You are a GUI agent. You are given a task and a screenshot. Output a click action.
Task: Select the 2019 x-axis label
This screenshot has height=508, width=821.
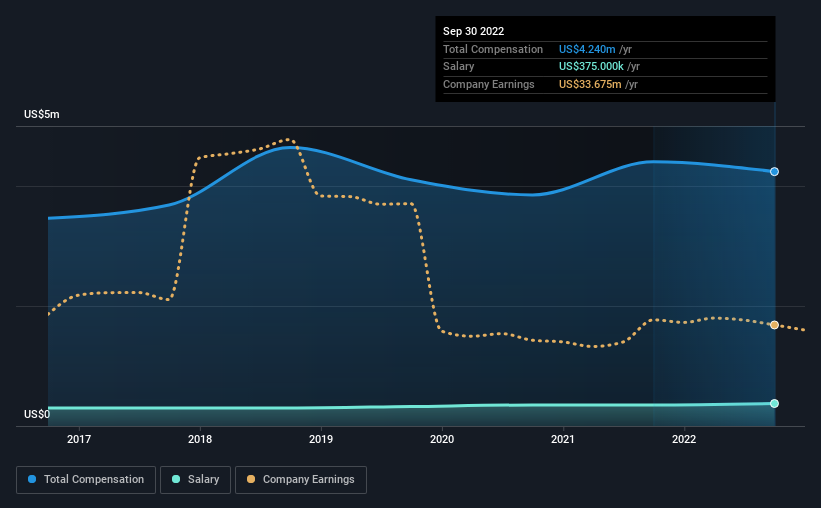(x=321, y=439)
